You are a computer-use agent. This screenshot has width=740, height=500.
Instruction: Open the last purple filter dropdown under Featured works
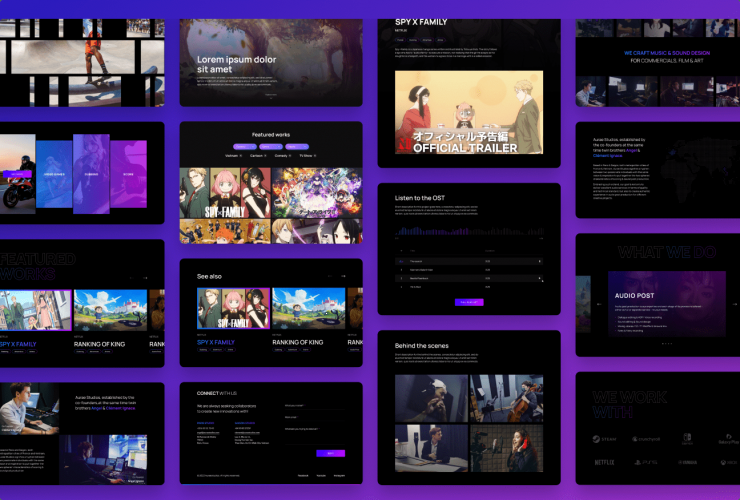tap(296, 147)
